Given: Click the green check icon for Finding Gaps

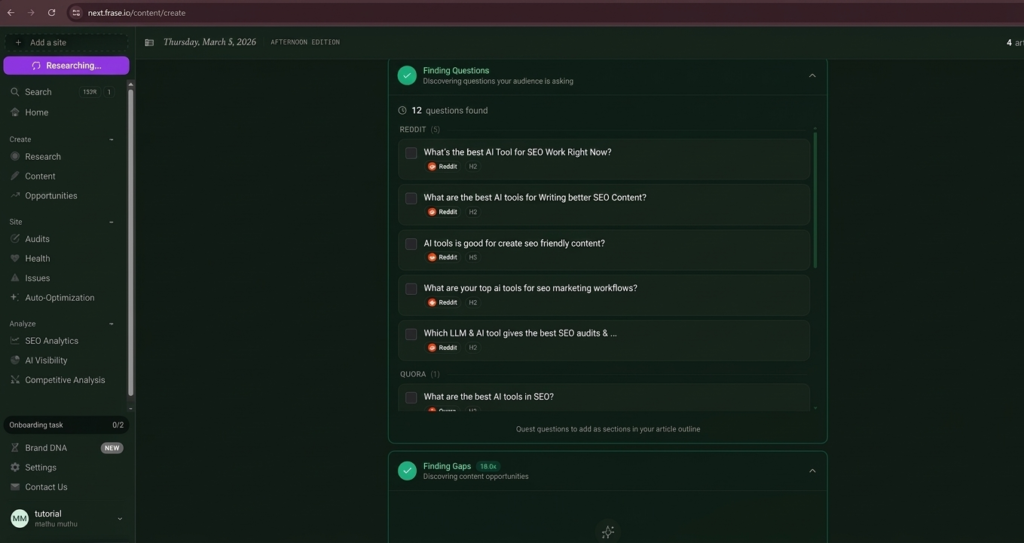Looking at the screenshot, I should pyautogui.click(x=407, y=471).
